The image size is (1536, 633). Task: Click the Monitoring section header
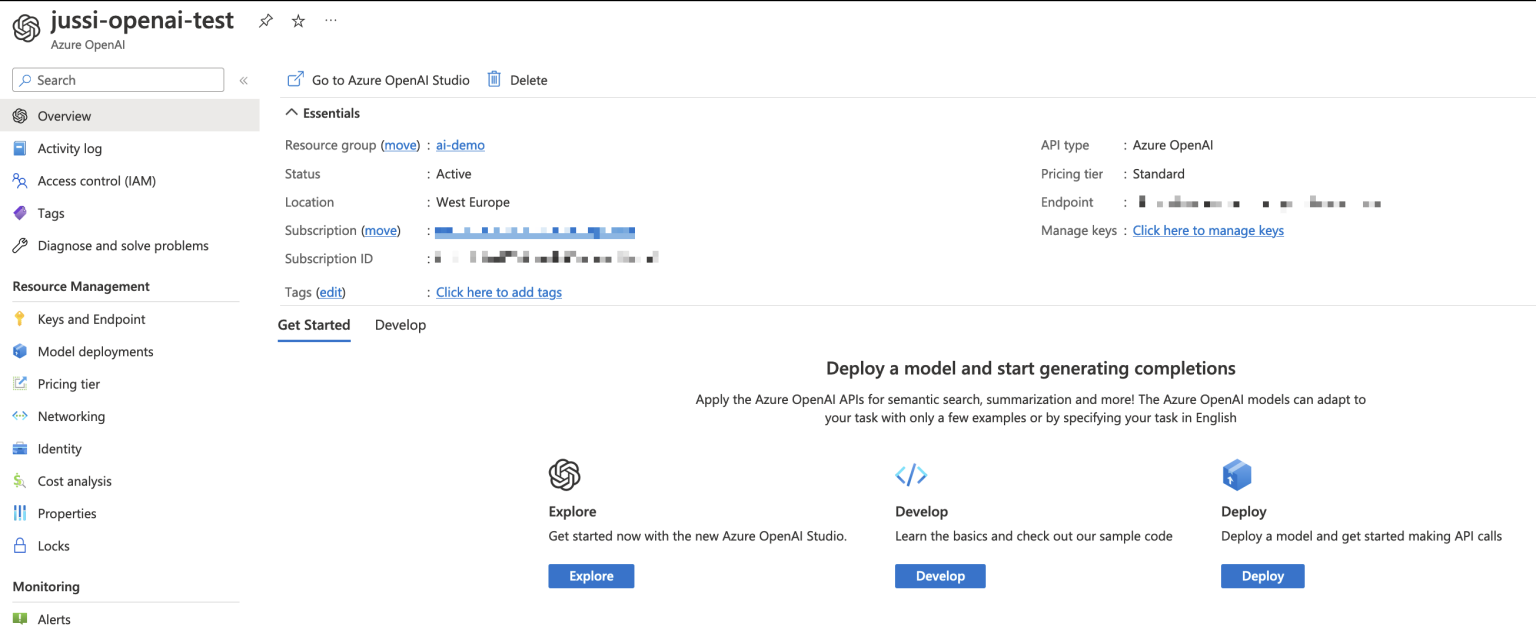[x=46, y=586]
